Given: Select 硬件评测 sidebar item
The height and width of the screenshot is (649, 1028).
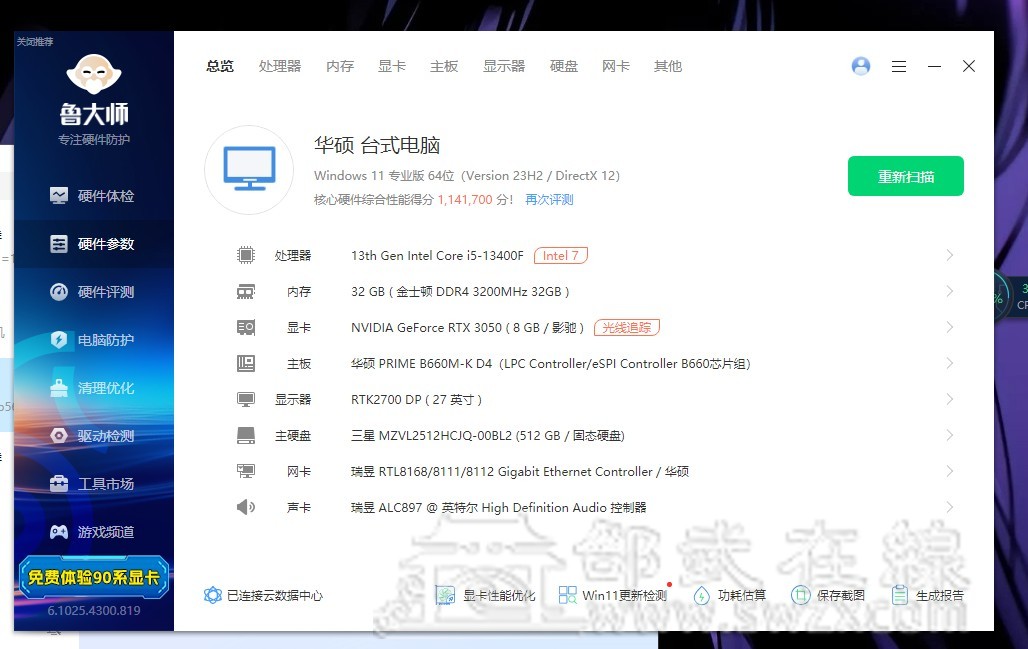Looking at the screenshot, I should (93, 292).
